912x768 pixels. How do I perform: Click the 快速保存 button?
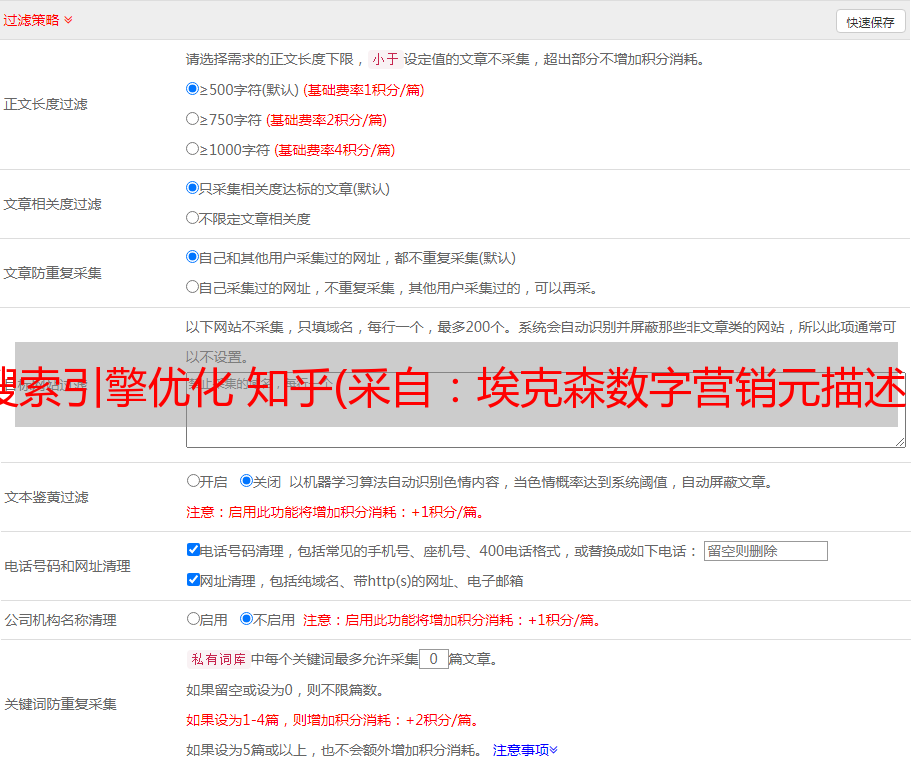click(870, 22)
